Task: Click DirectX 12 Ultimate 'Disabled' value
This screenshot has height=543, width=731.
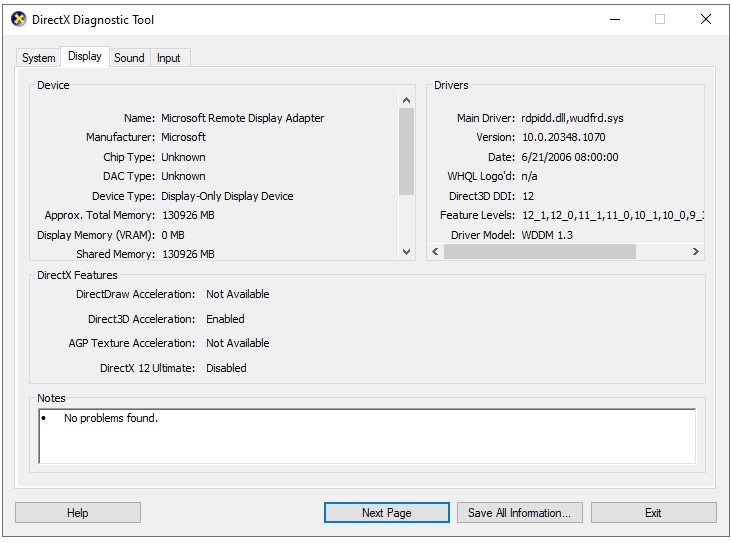Action: [x=226, y=368]
